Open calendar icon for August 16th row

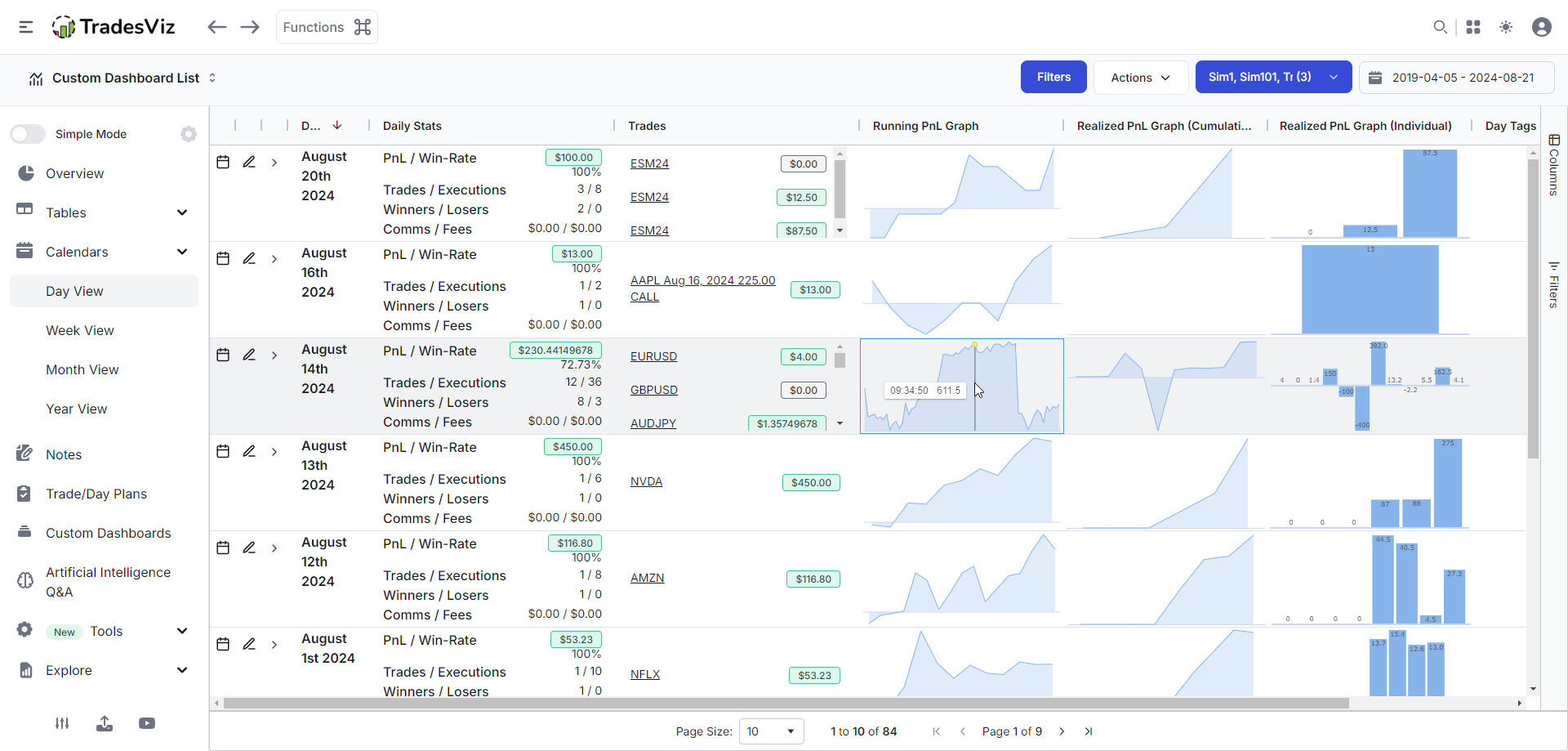point(223,258)
